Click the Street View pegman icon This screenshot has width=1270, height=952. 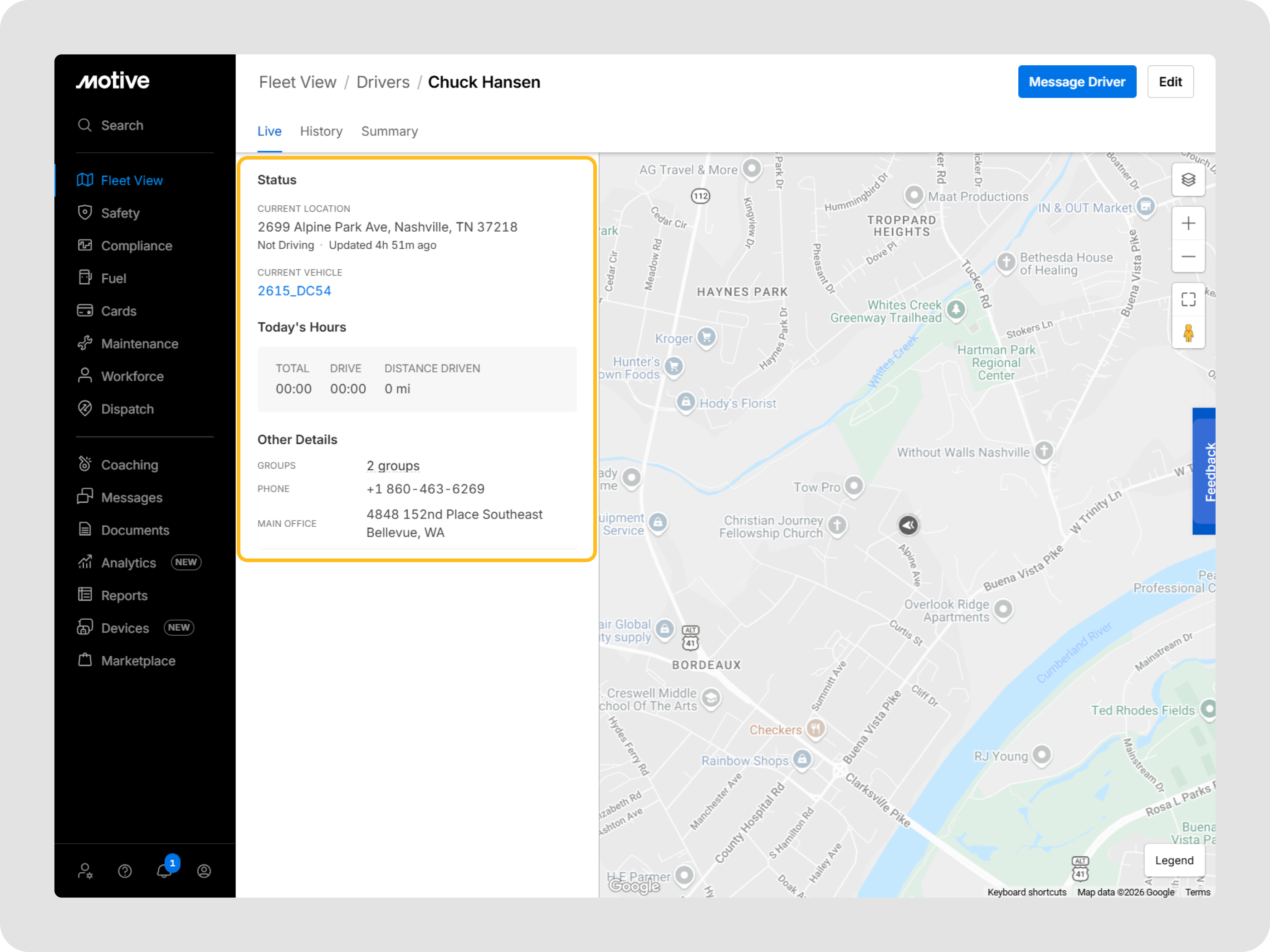click(x=1188, y=333)
